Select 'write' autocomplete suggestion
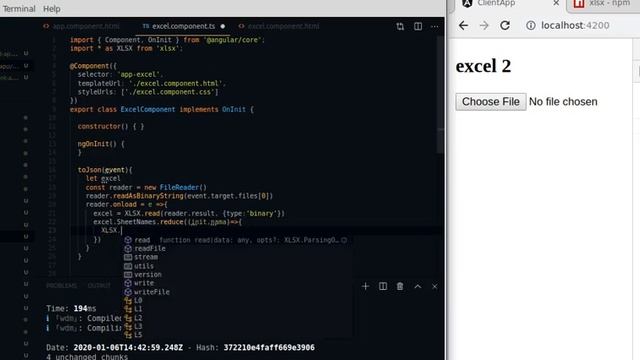640x360 pixels. [238, 283]
